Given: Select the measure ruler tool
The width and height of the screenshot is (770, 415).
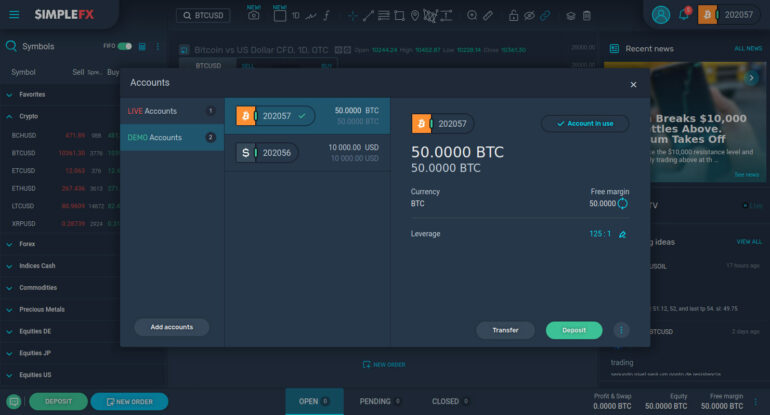Looking at the screenshot, I should 488,16.
